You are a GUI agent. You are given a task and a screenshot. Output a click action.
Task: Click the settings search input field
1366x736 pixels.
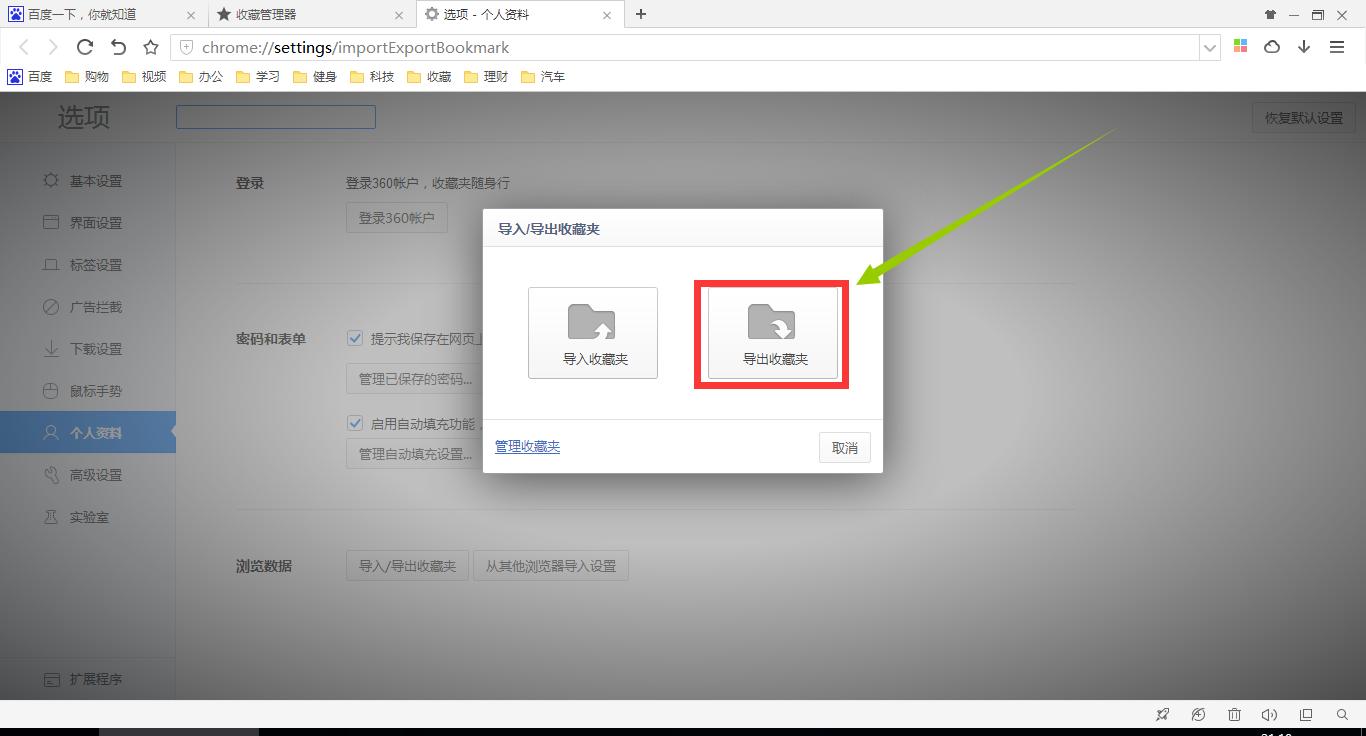click(x=275, y=117)
